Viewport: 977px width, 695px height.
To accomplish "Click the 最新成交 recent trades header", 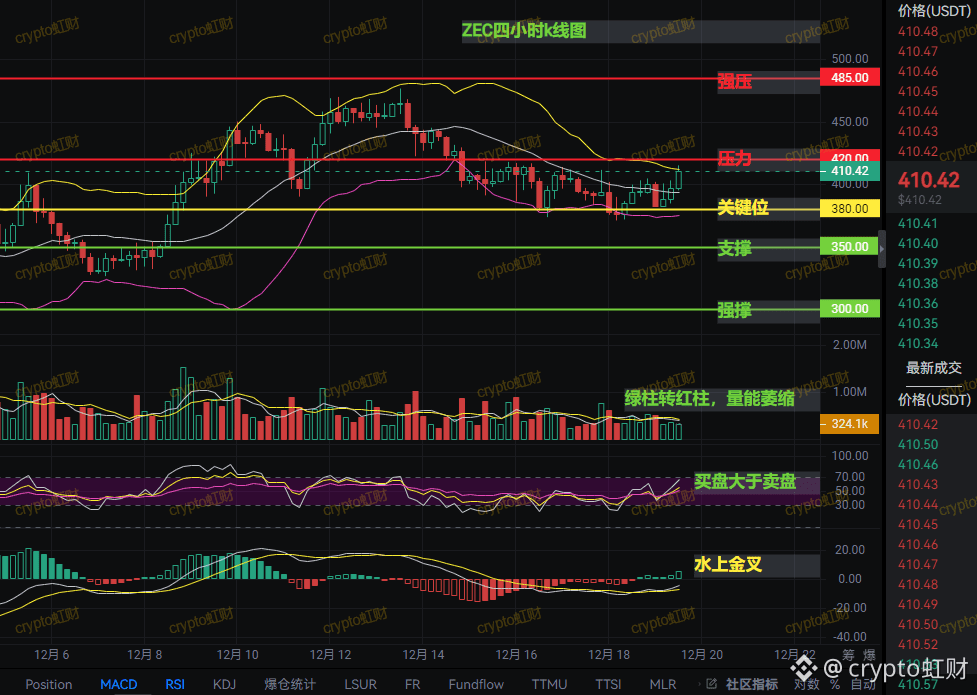I will pos(933,368).
